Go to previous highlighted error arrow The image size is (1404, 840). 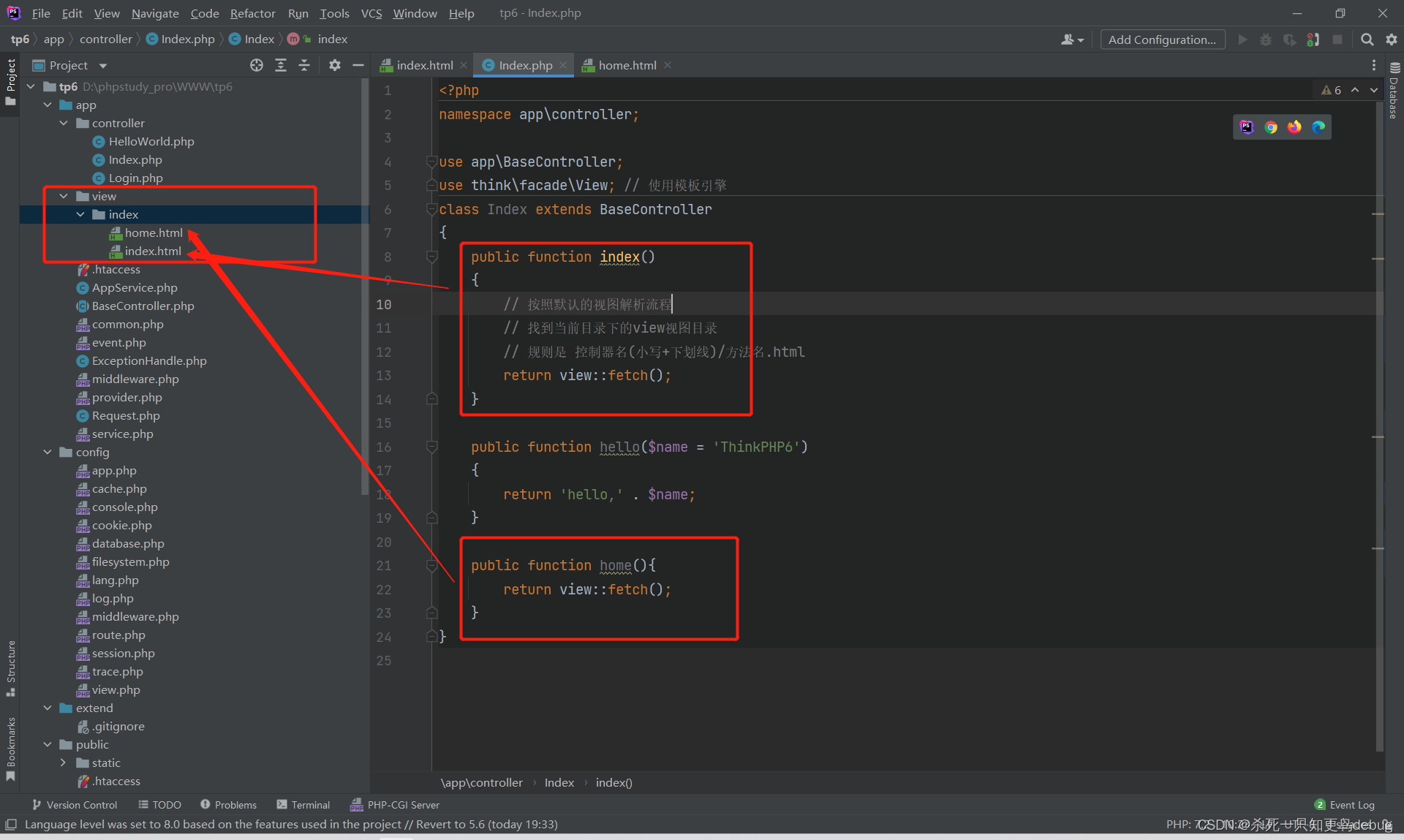pos(1355,90)
